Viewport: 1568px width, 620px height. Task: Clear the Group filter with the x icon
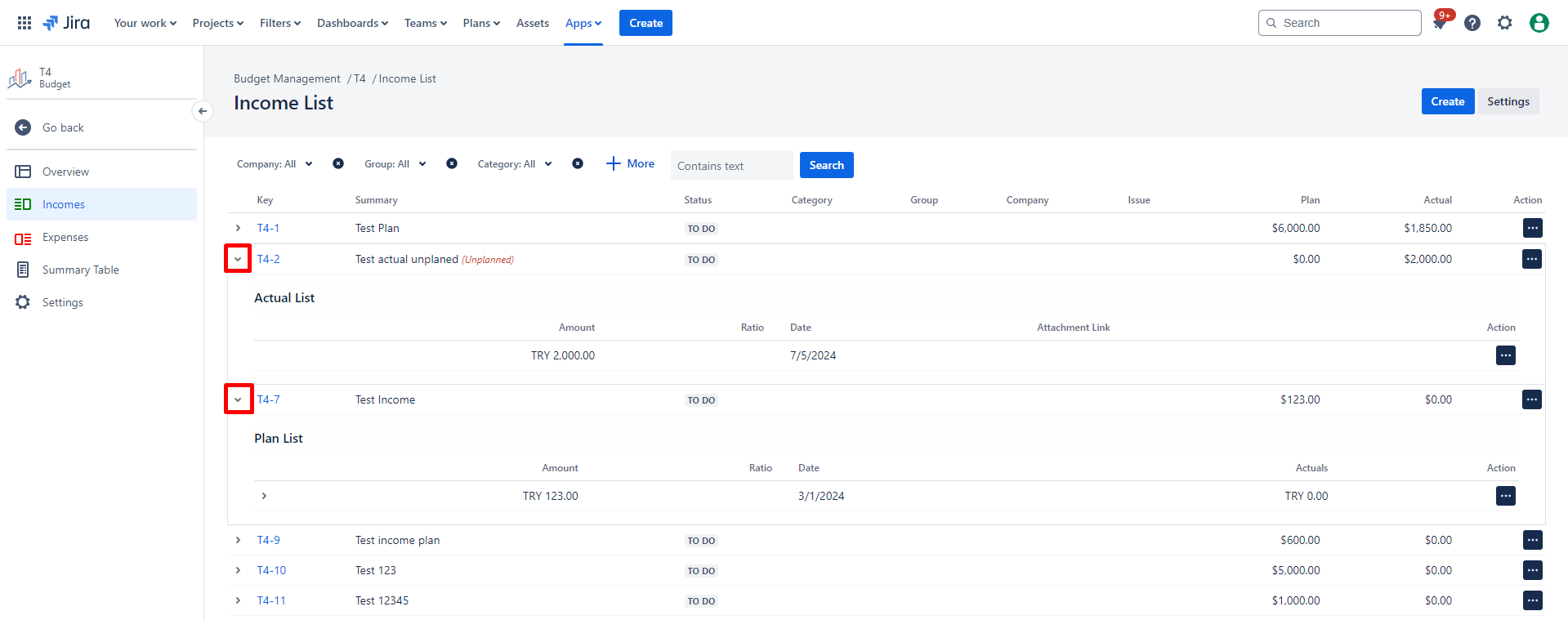(x=452, y=163)
